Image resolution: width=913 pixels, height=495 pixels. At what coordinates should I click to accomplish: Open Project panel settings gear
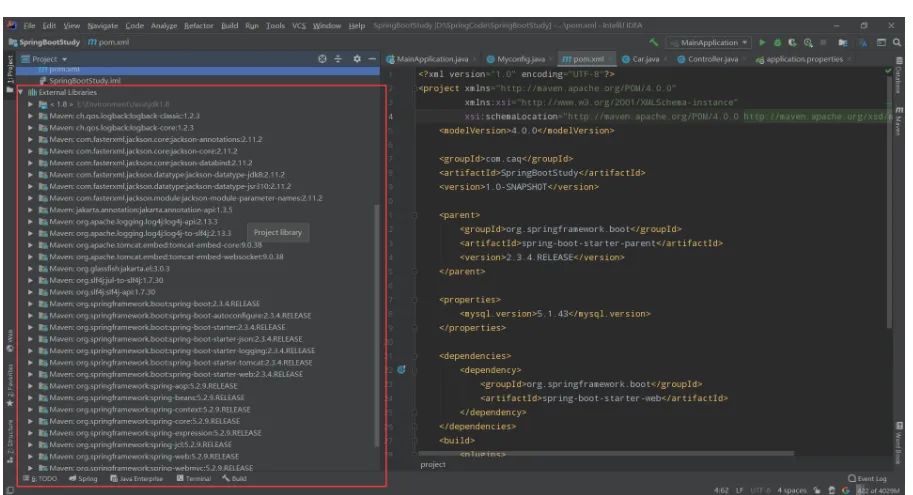(357, 59)
